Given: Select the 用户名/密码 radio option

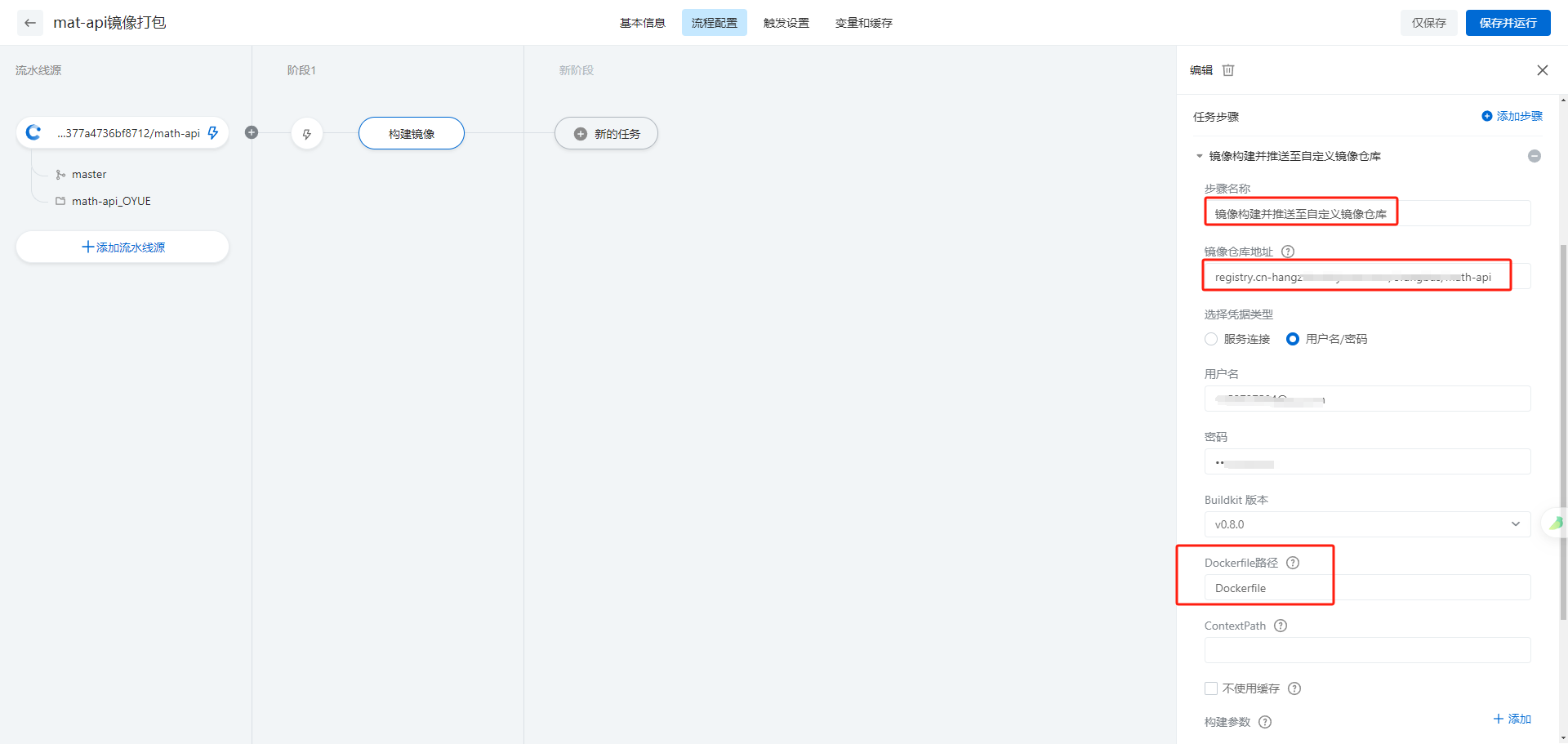Looking at the screenshot, I should click(x=1293, y=339).
